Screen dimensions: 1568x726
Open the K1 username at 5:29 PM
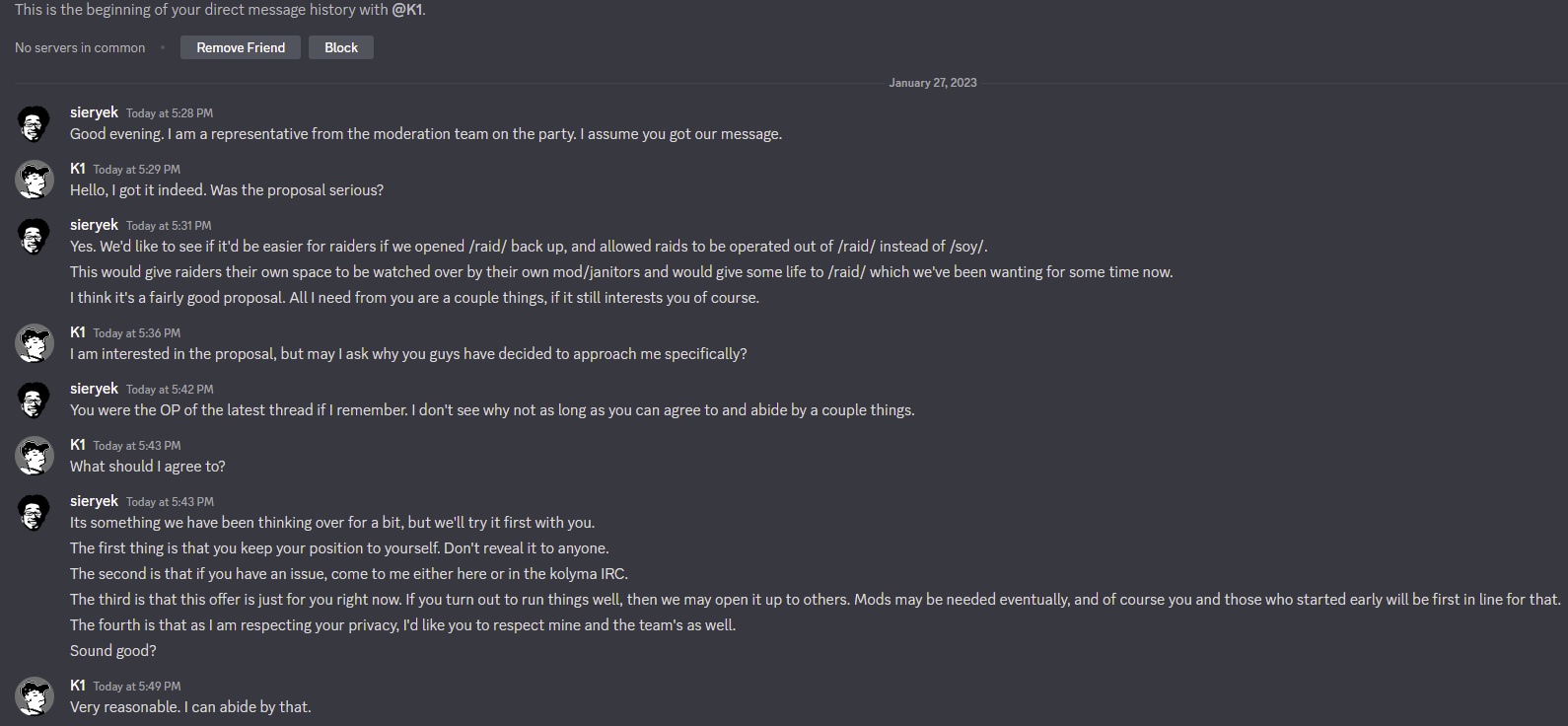click(78, 169)
